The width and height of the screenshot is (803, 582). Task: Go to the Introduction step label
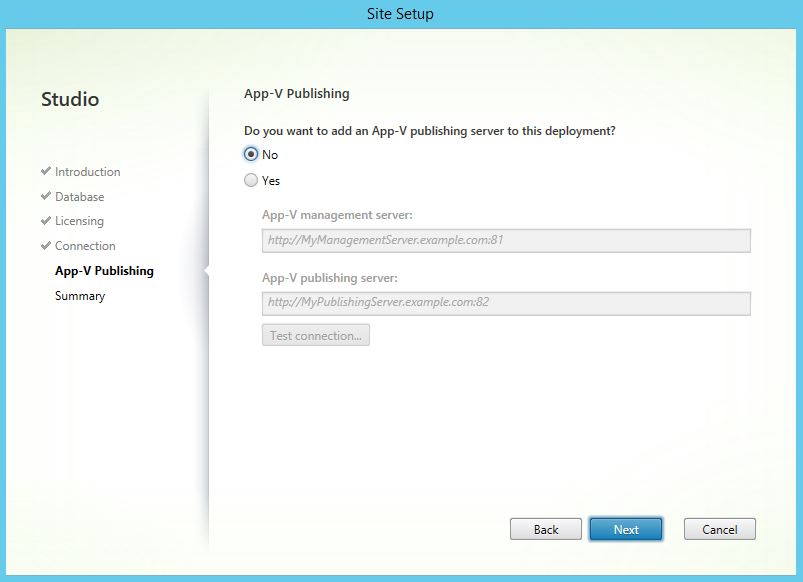point(87,172)
